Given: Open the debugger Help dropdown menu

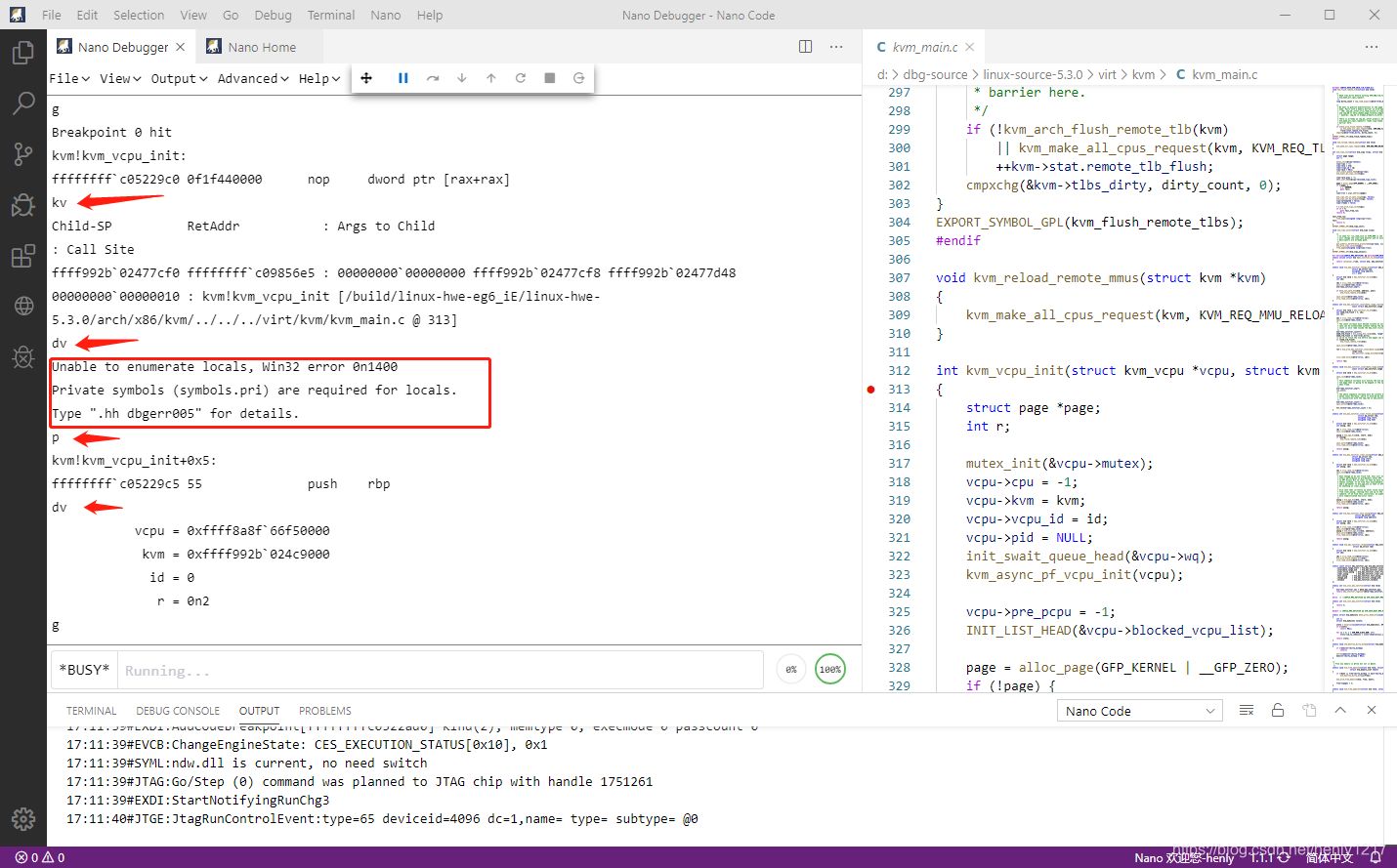Looking at the screenshot, I should (x=319, y=78).
